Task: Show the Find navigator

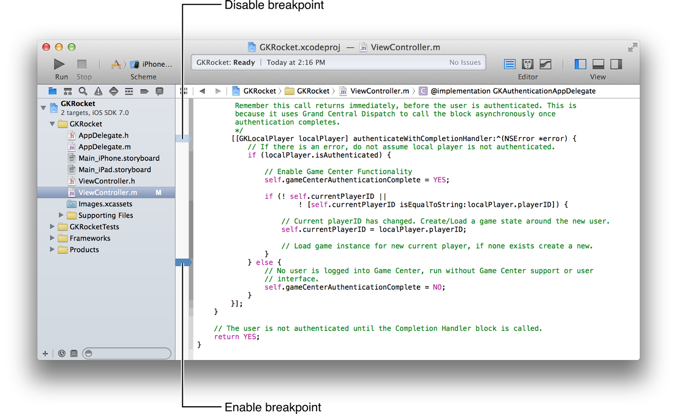Action: point(83,91)
